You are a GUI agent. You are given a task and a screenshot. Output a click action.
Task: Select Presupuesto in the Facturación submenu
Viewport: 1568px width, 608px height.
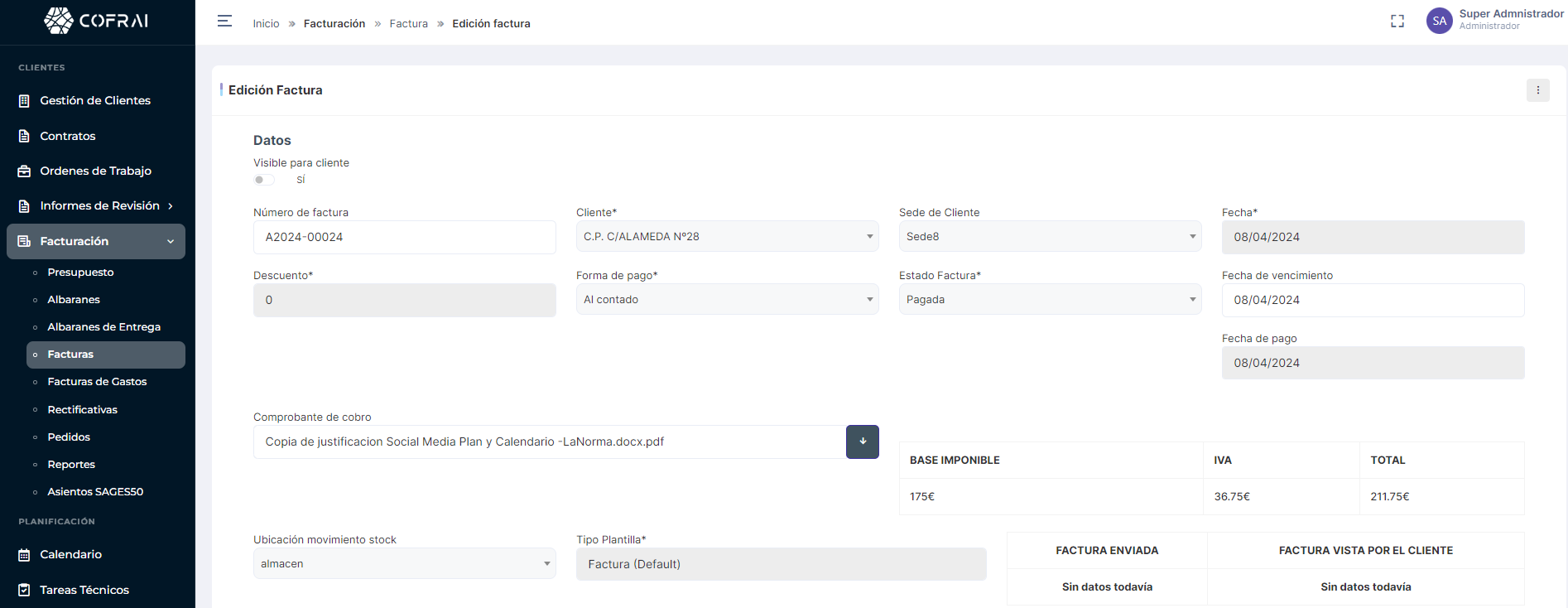click(80, 272)
